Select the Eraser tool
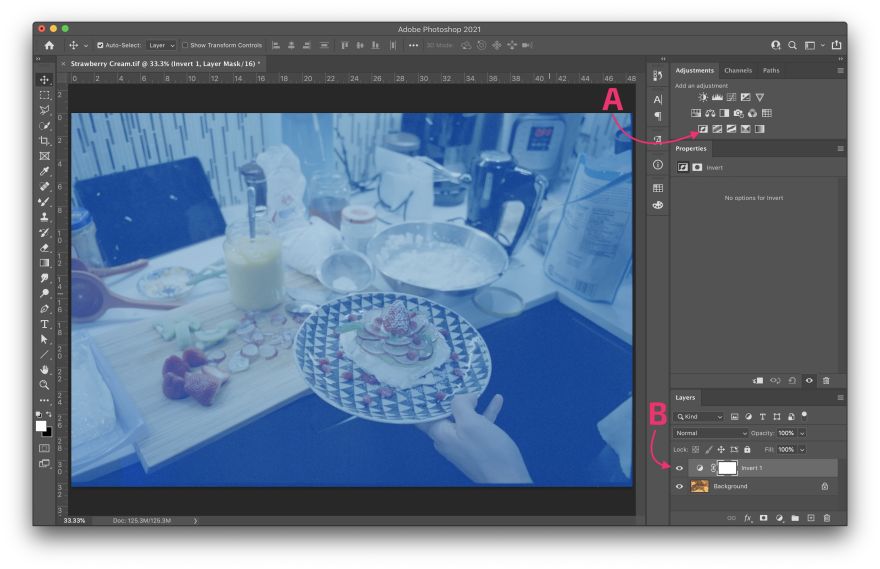880x569 pixels. (44, 247)
